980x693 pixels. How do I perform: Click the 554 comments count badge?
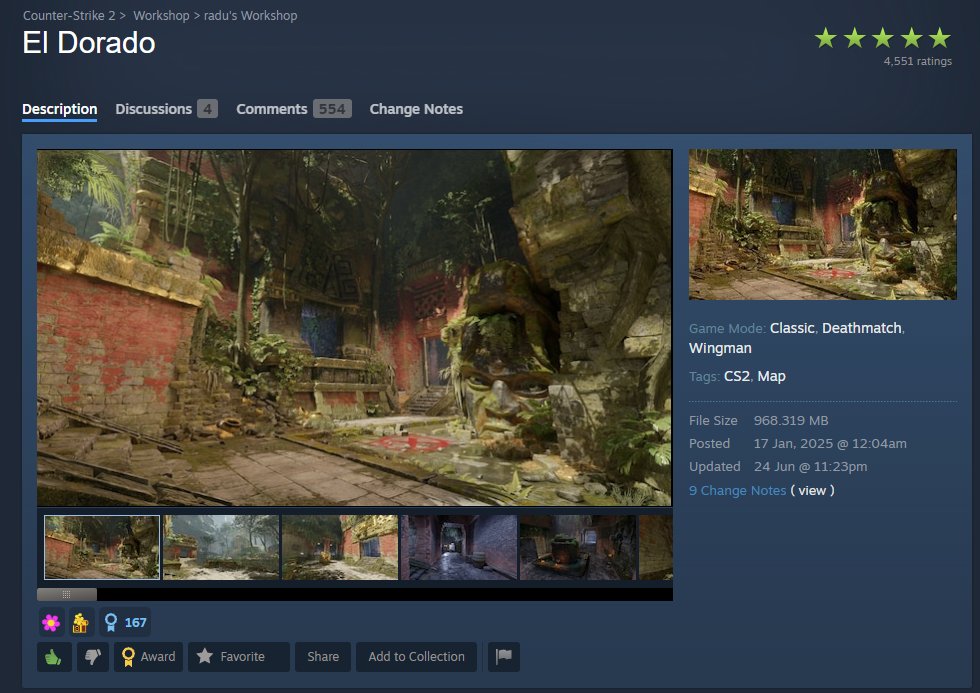coord(332,109)
